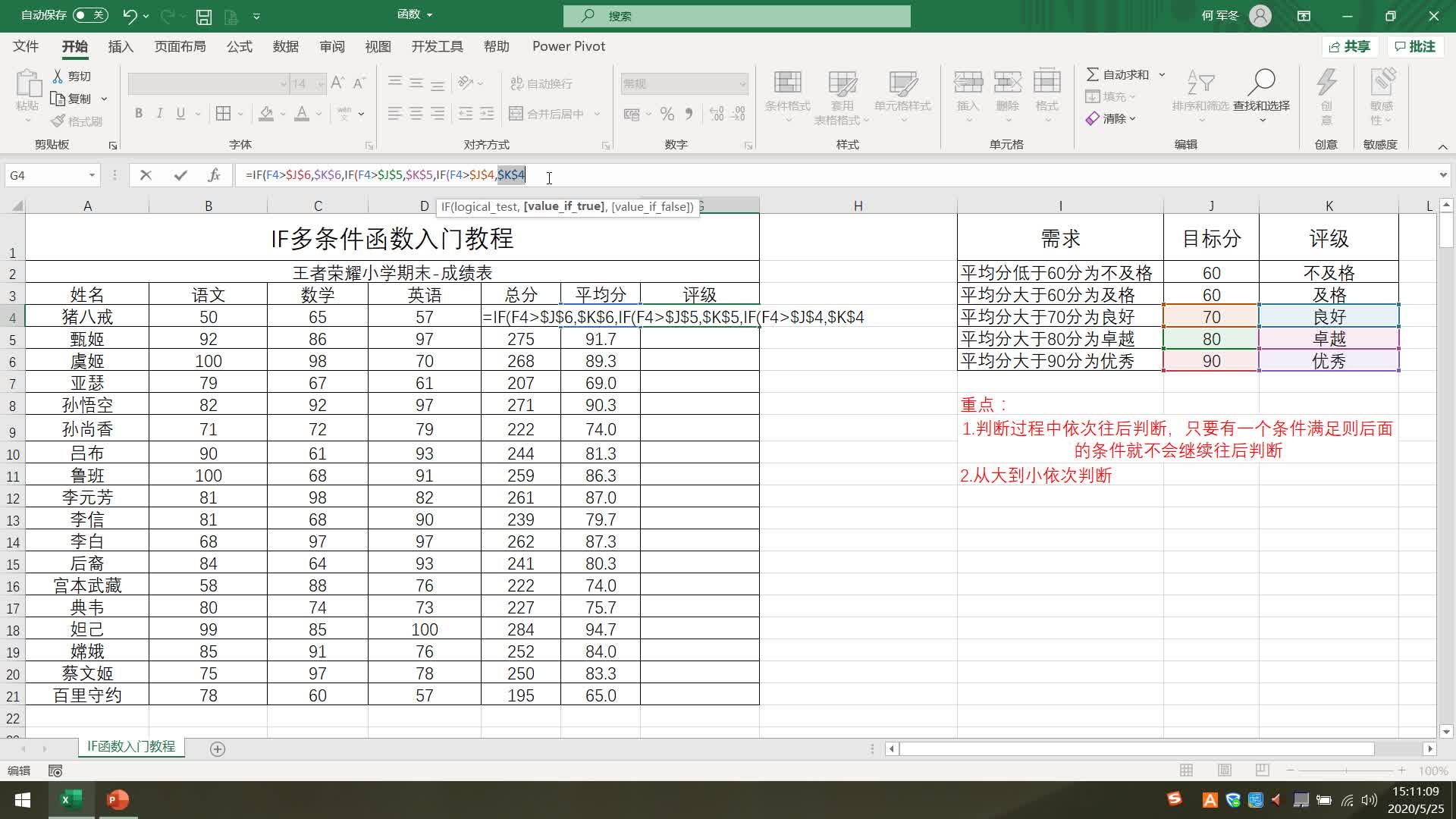The image size is (1456, 819).
Task: Collapse the ribbon with the chevron
Action: 1442,146
